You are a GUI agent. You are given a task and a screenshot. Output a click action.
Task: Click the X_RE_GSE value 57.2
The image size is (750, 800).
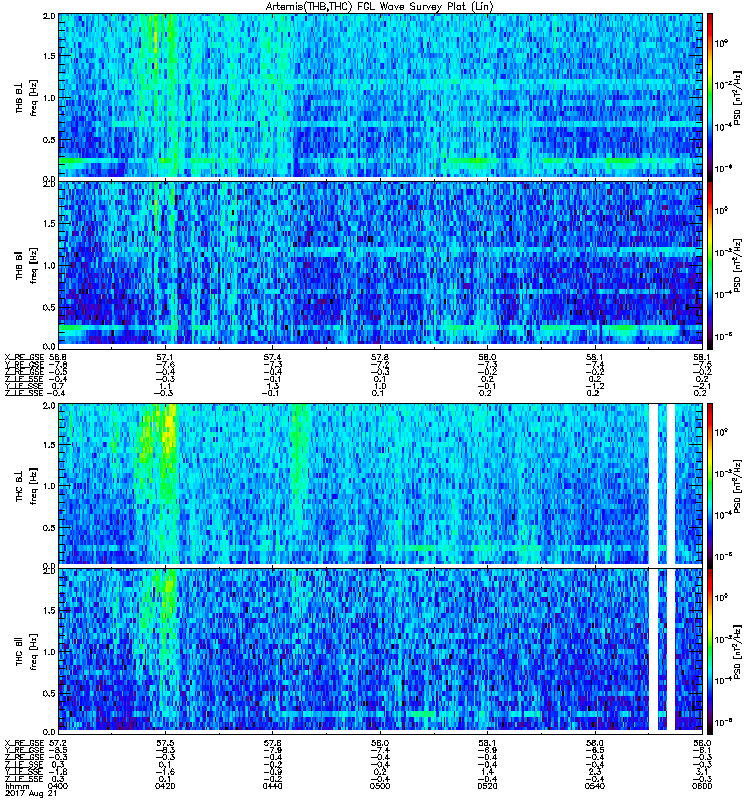pyautogui.click(x=57, y=743)
